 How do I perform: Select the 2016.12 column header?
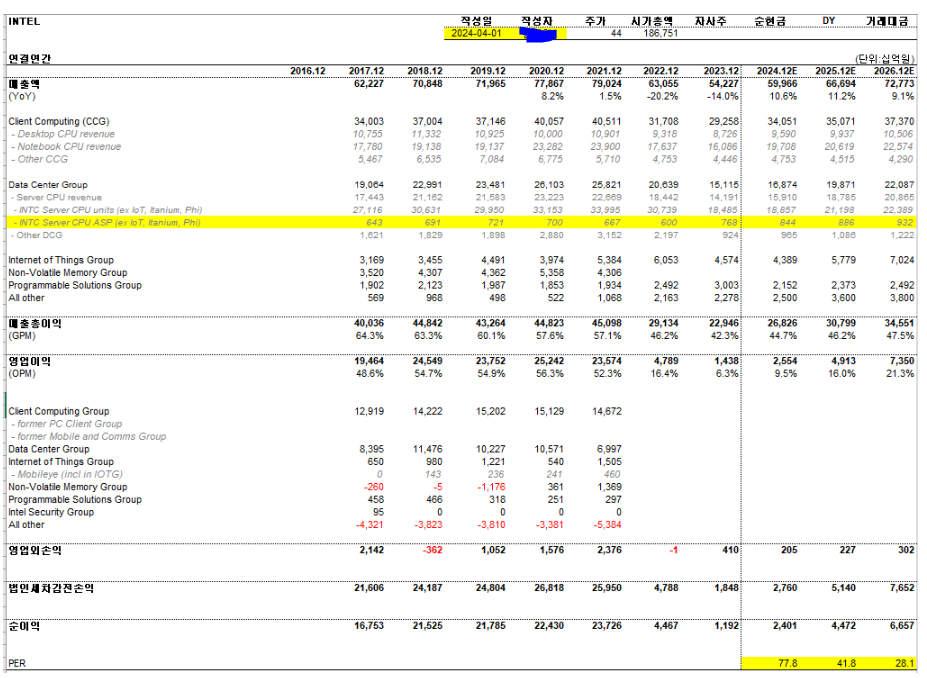click(307, 71)
